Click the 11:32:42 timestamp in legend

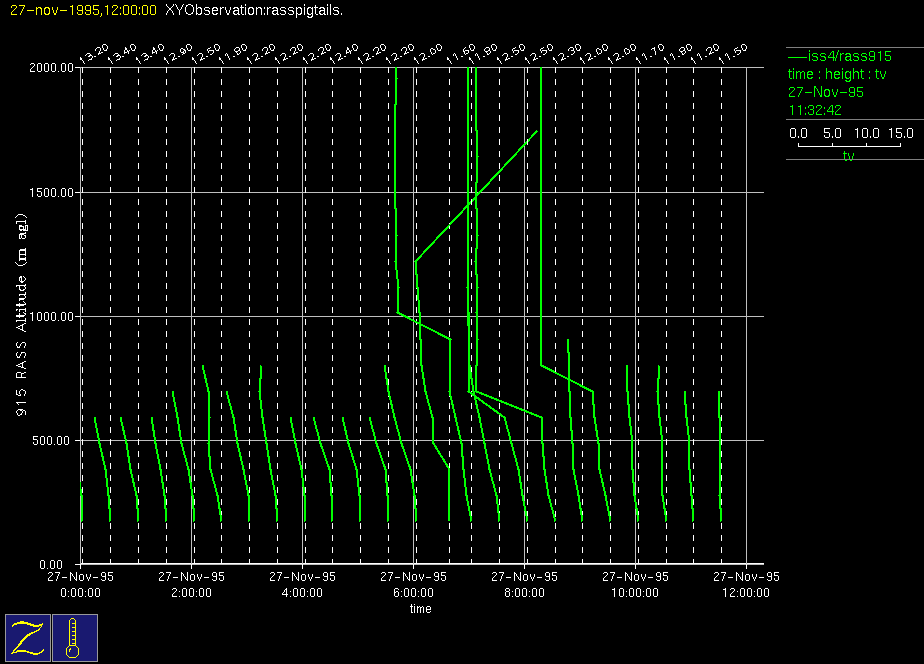pos(814,109)
